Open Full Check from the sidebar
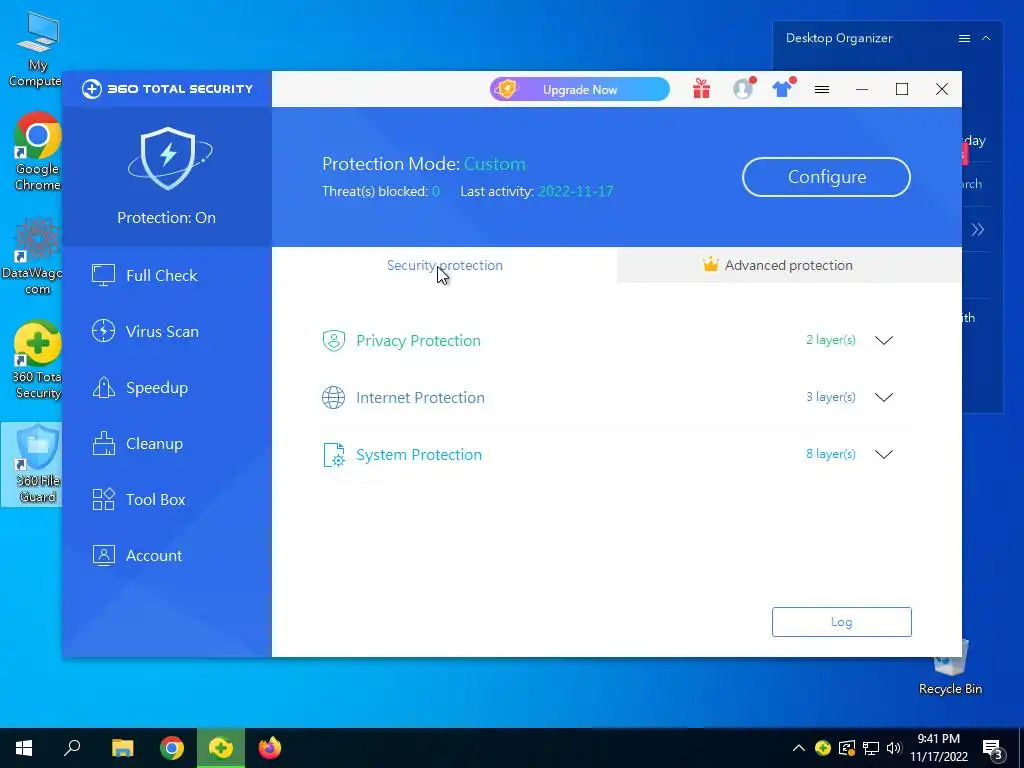Screen dimensions: 1024x768 pos(144,276)
